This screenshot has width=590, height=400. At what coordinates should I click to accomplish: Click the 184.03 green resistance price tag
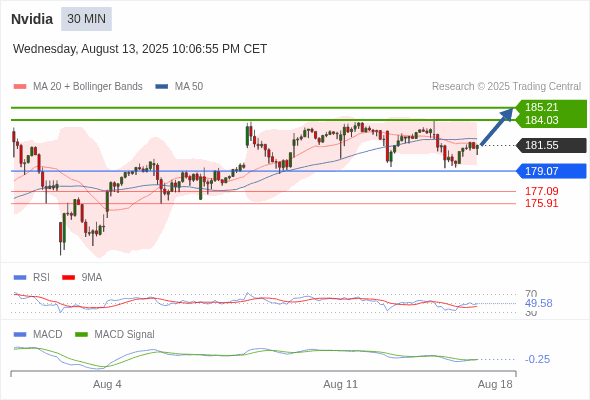[551, 120]
